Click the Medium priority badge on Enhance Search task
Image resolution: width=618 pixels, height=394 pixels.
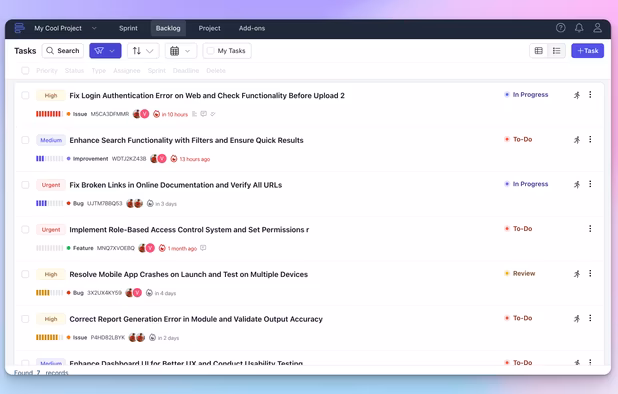(51, 140)
